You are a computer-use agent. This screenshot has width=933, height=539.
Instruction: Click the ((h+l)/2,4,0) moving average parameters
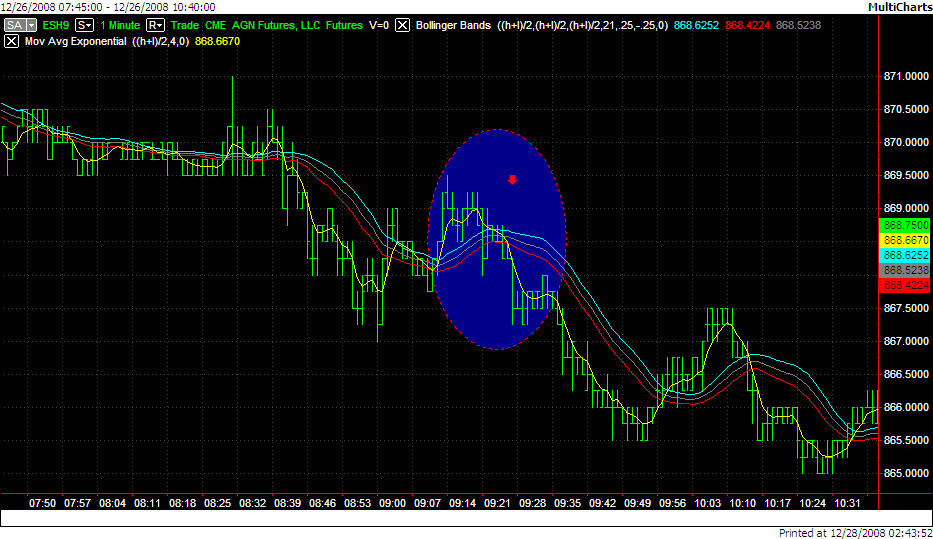pos(161,42)
